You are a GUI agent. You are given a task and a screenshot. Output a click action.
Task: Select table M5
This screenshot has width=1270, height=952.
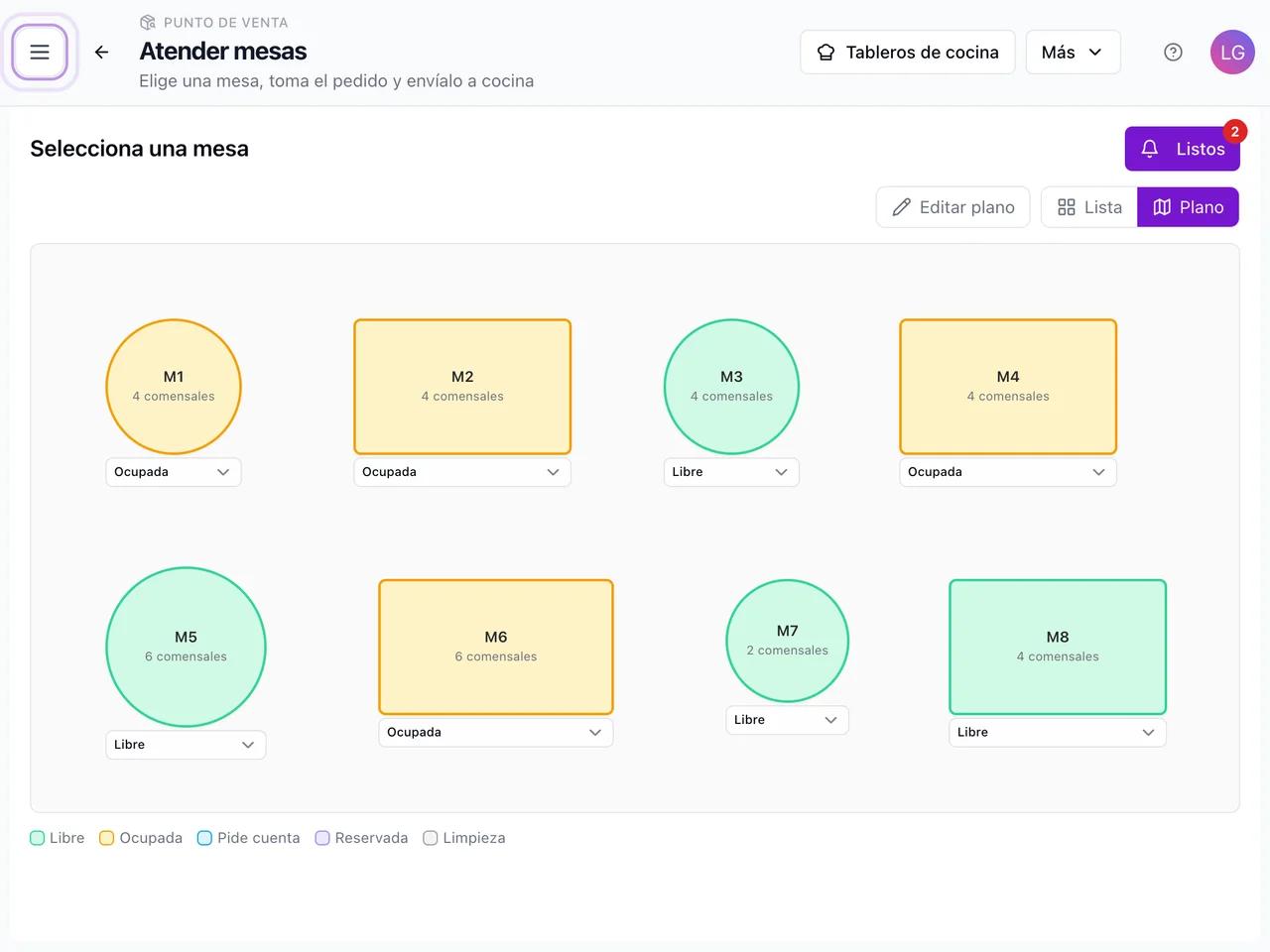click(x=186, y=647)
